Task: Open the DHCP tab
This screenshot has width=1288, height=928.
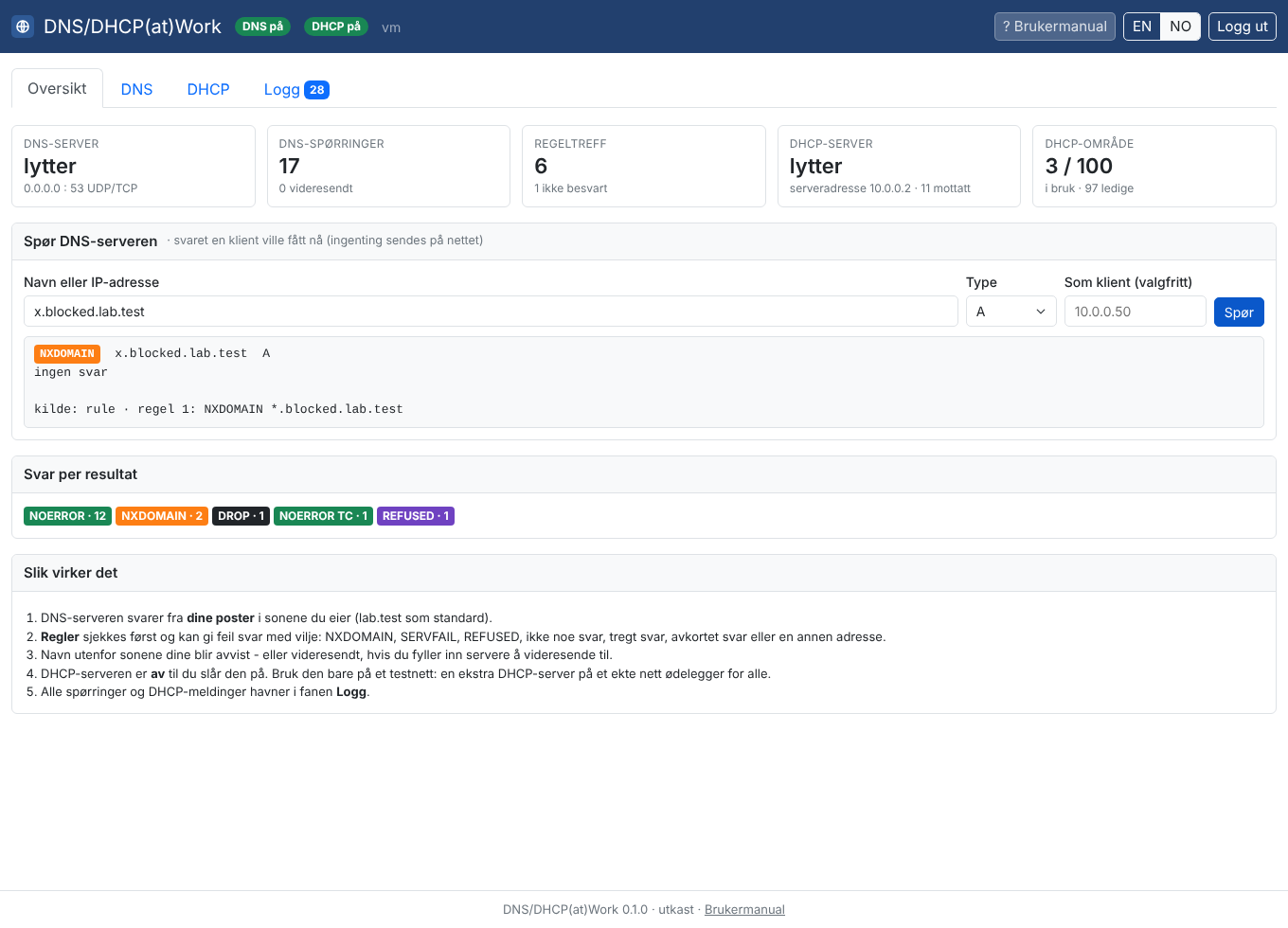Action: click(x=208, y=89)
